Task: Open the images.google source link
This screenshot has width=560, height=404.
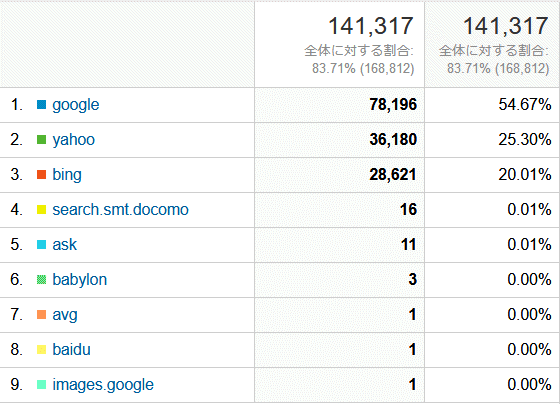Action: click(103, 385)
